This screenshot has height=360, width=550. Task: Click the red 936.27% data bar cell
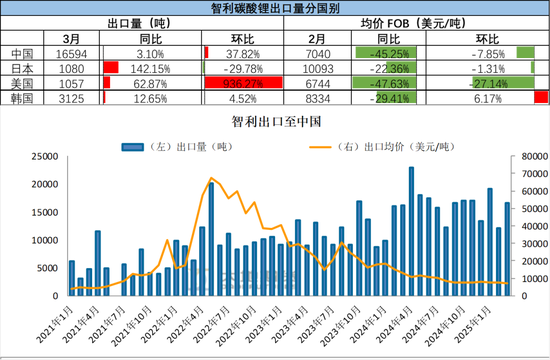pos(243,83)
